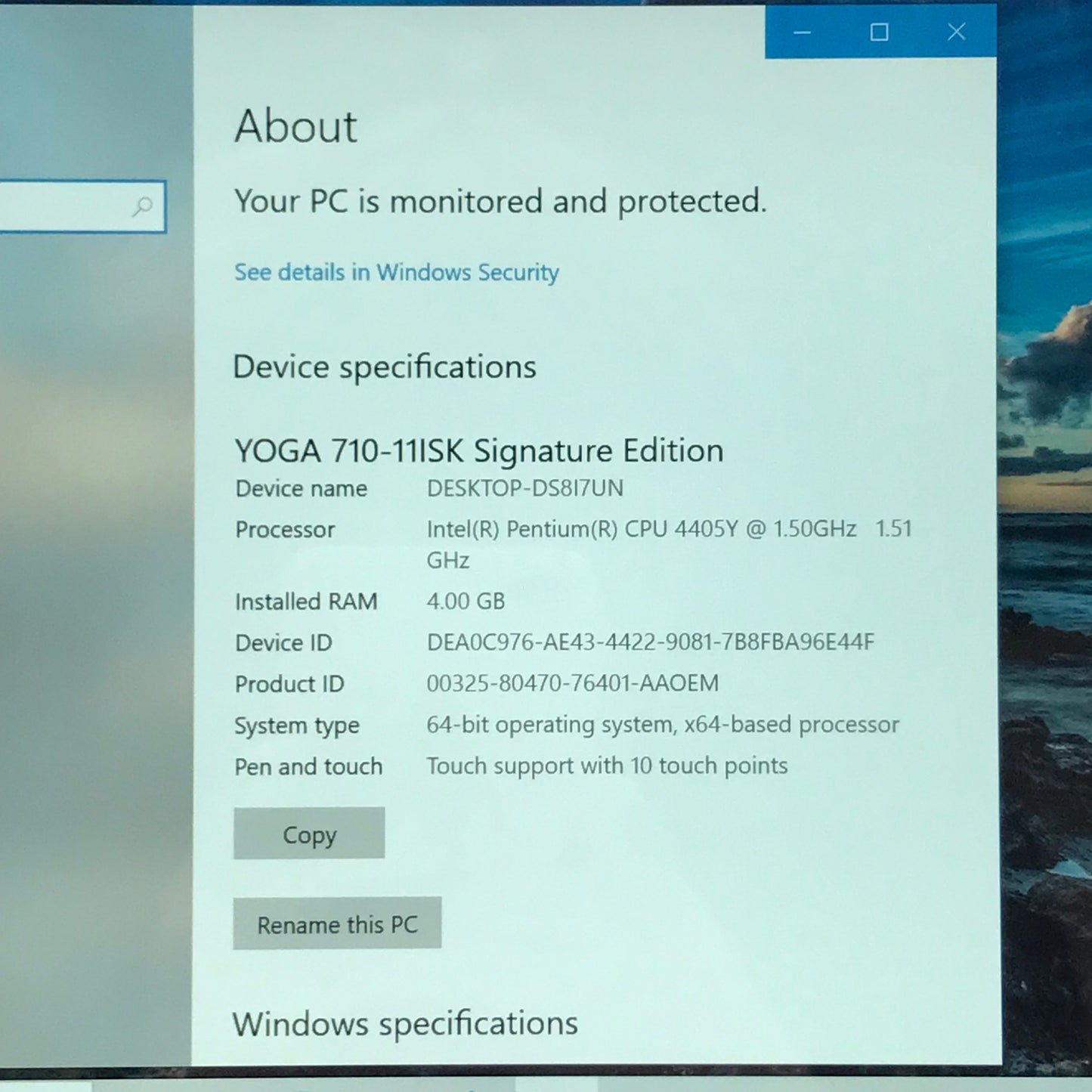The height and width of the screenshot is (1092, 1092).
Task: Click the Processor label
Action: (x=285, y=530)
